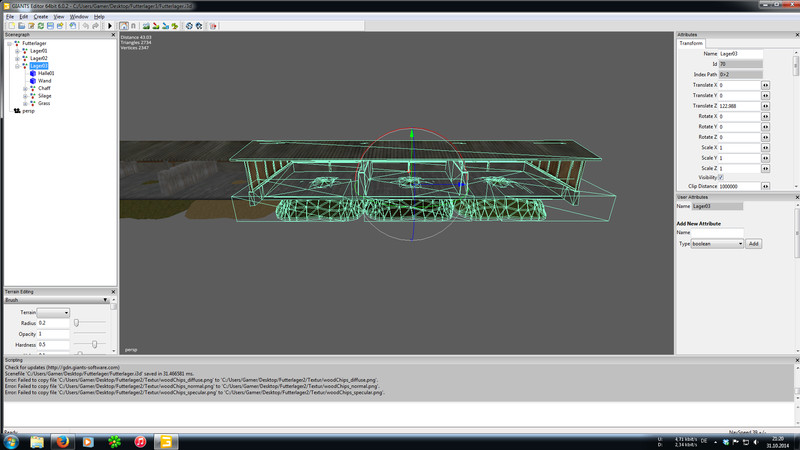
Task: Expand the Silage tree node
Action: pos(25,96)
